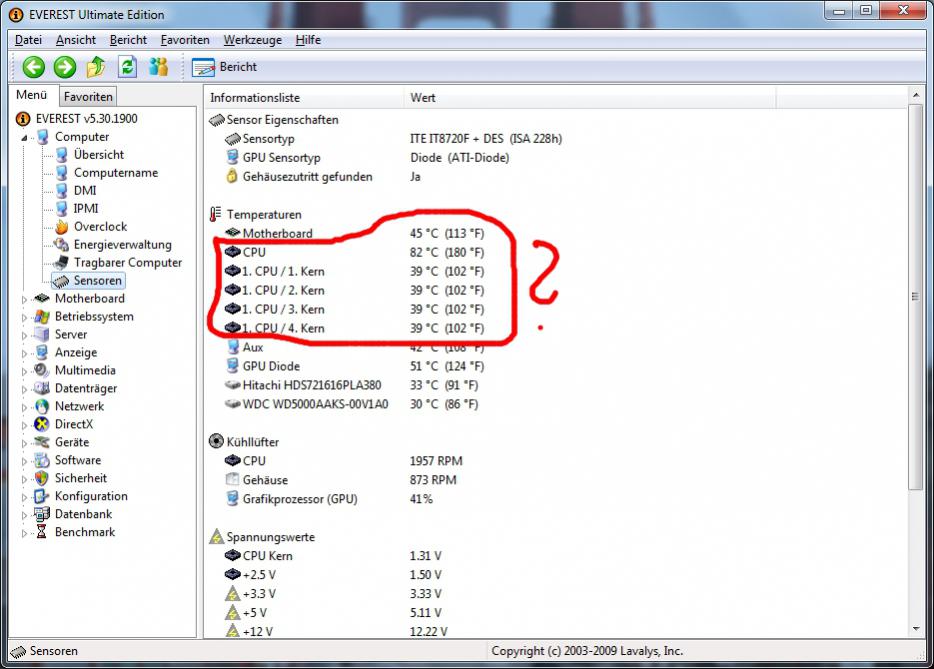Select the +12 V voltage row
Viewport: 934px width, 669px height.
click(x=336, y=631)
